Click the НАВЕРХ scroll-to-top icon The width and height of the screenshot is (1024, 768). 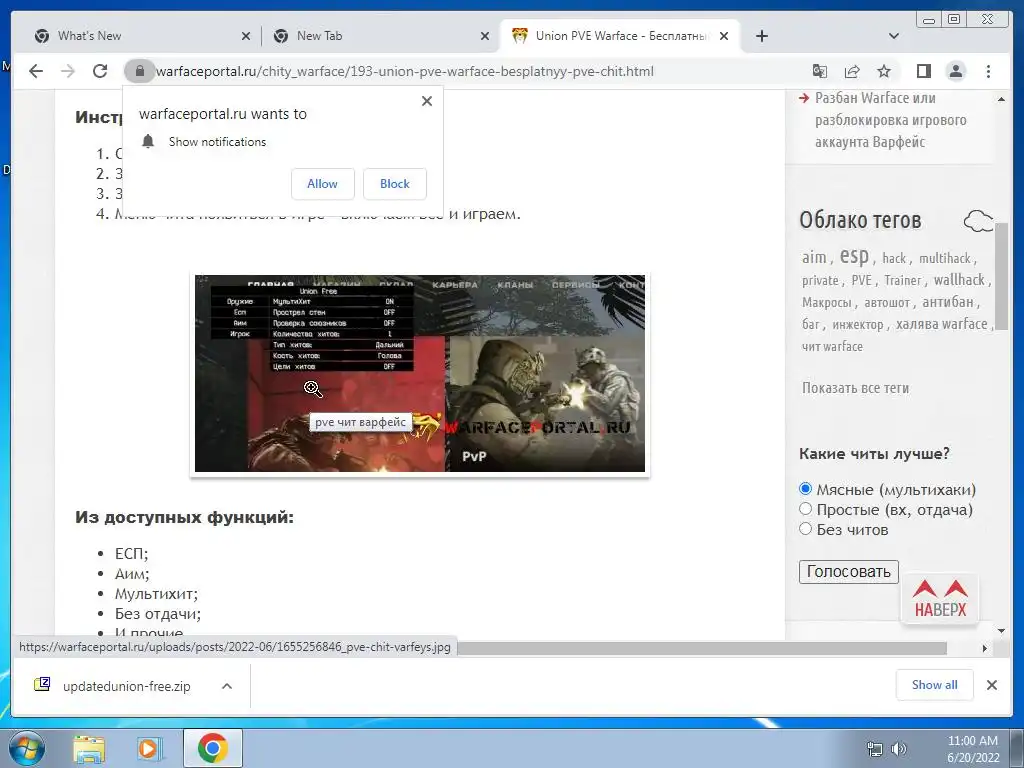coord(940,598)
